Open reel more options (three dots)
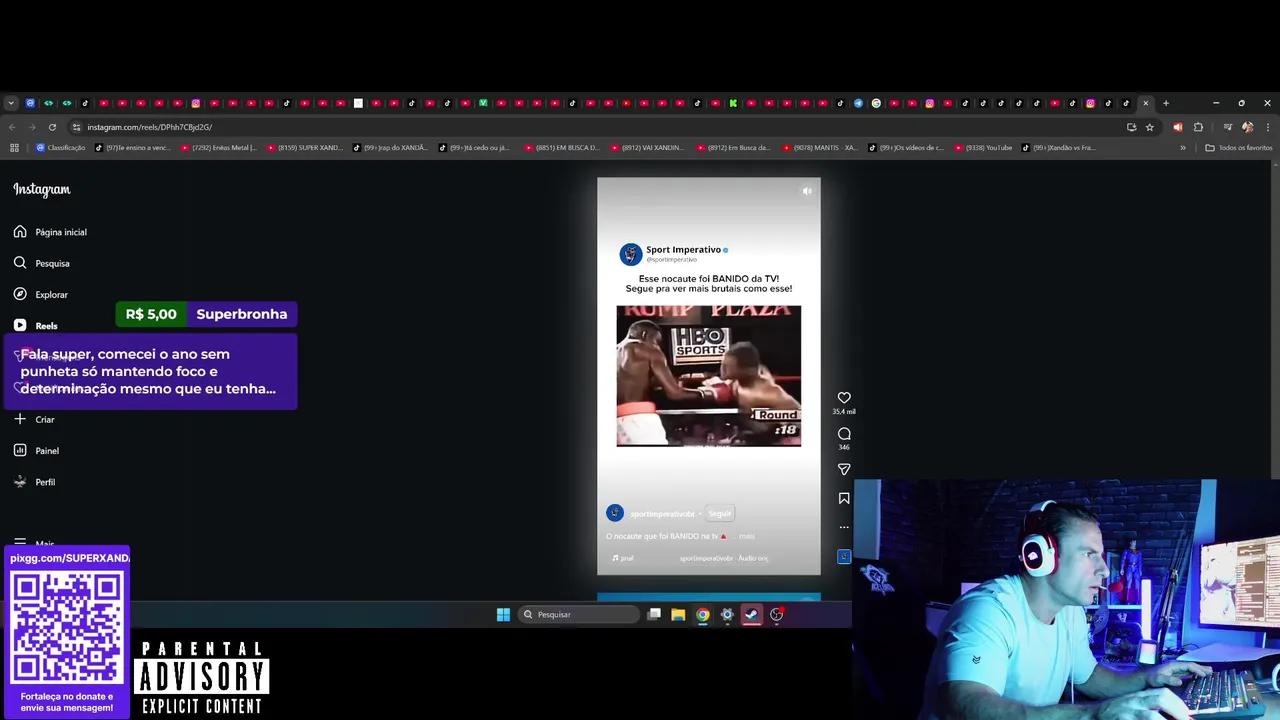The height and width of the screenshot is (720, 1280). [844, 527]
